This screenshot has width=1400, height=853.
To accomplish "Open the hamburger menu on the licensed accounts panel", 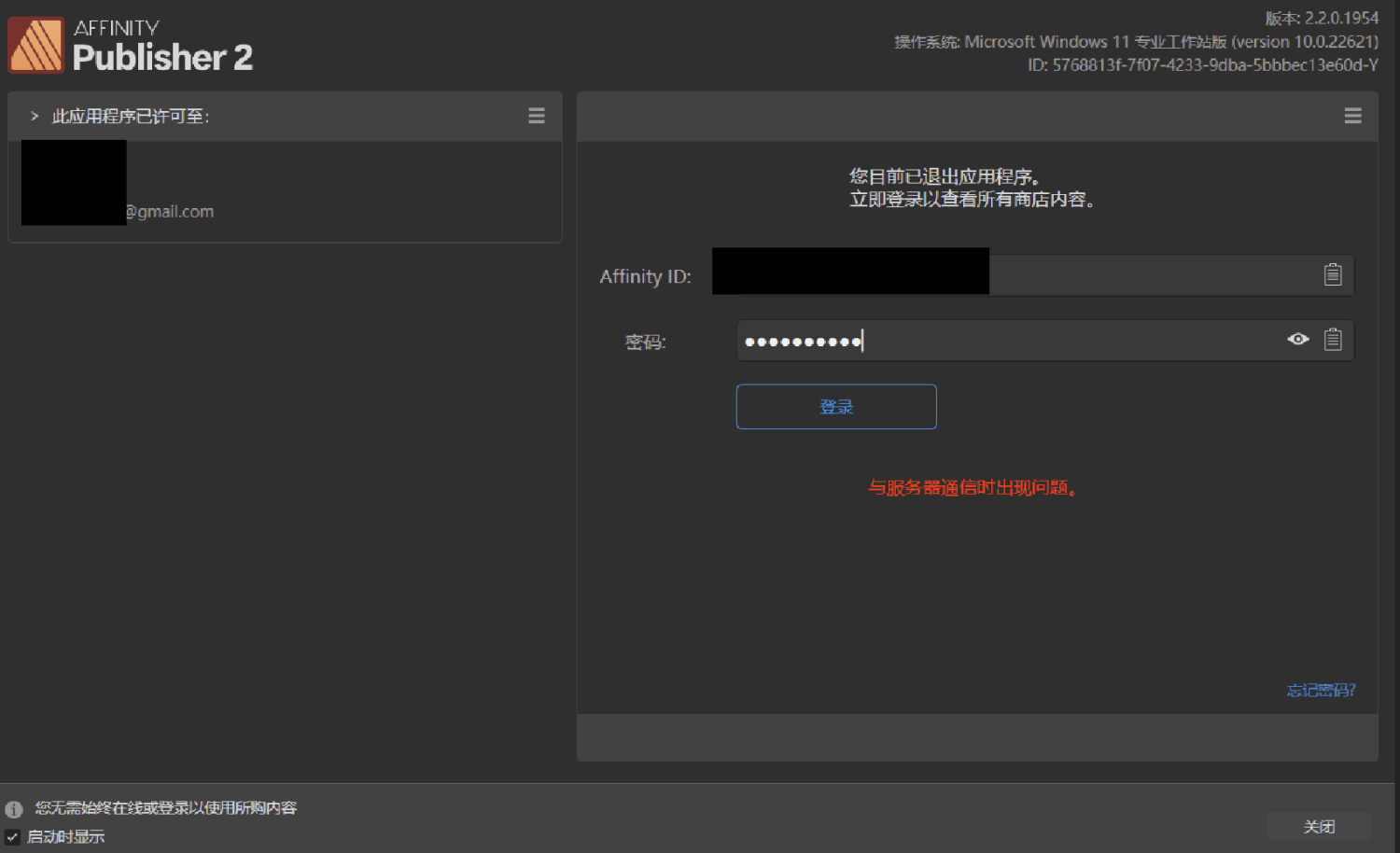I will (537, 116).
